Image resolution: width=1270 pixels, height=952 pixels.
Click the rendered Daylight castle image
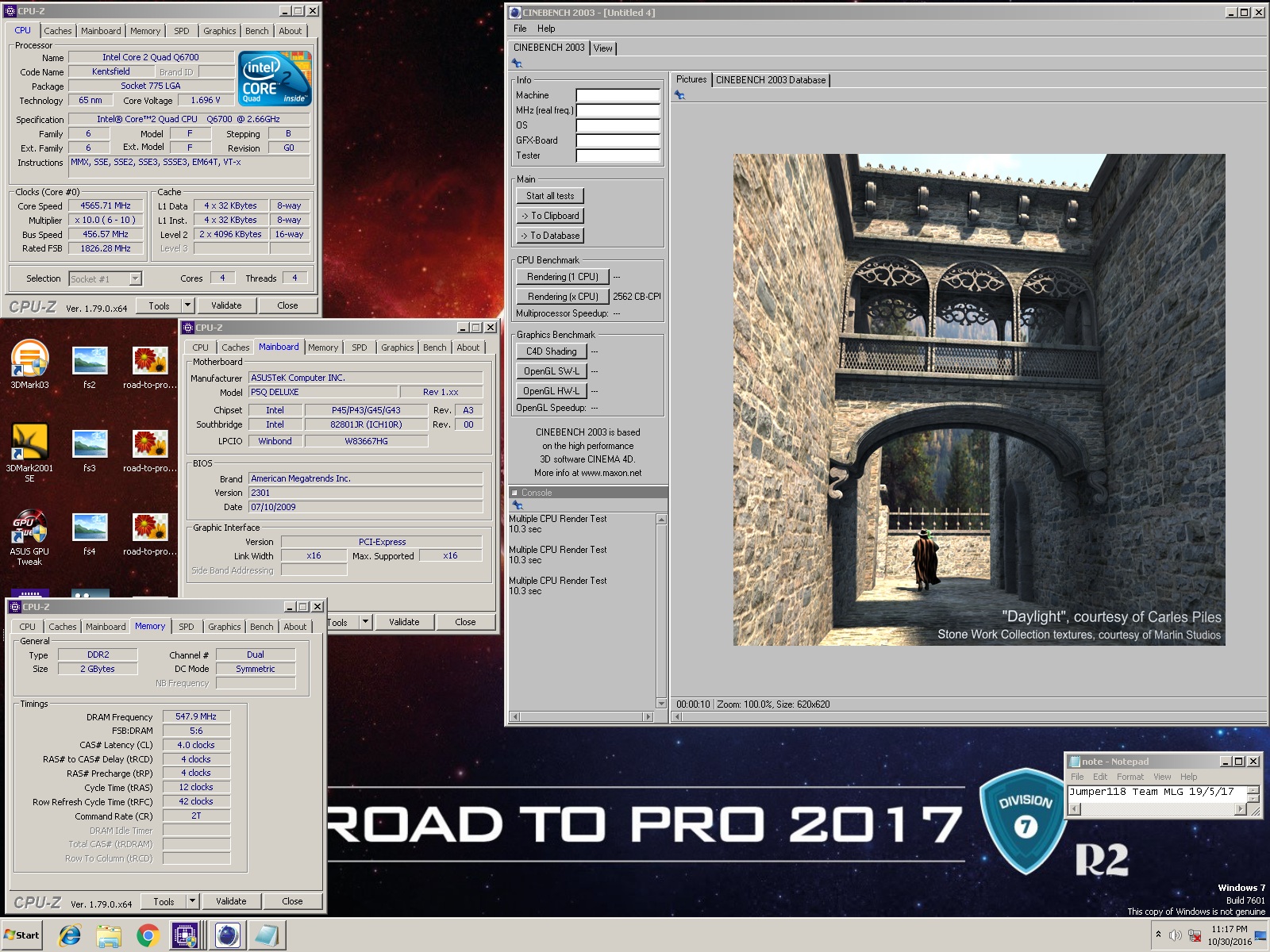[x=979, y=400]
